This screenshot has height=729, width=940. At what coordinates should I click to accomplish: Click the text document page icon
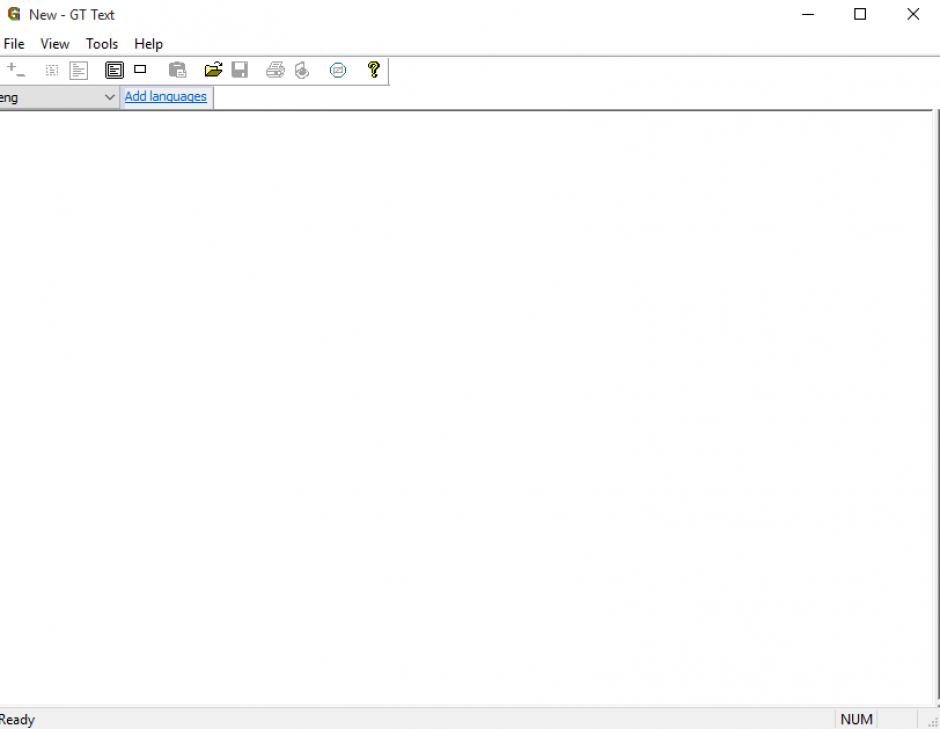tap(79, 70)
